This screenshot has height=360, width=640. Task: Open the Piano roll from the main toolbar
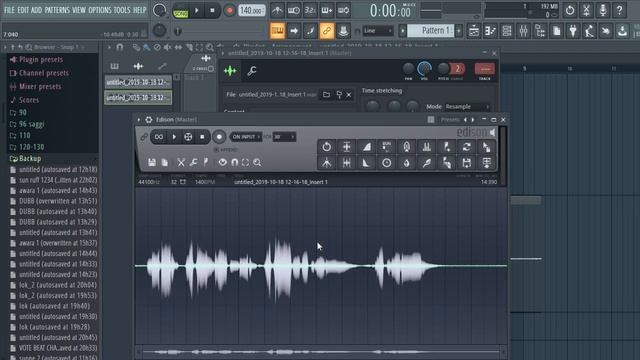click(490, 31)
